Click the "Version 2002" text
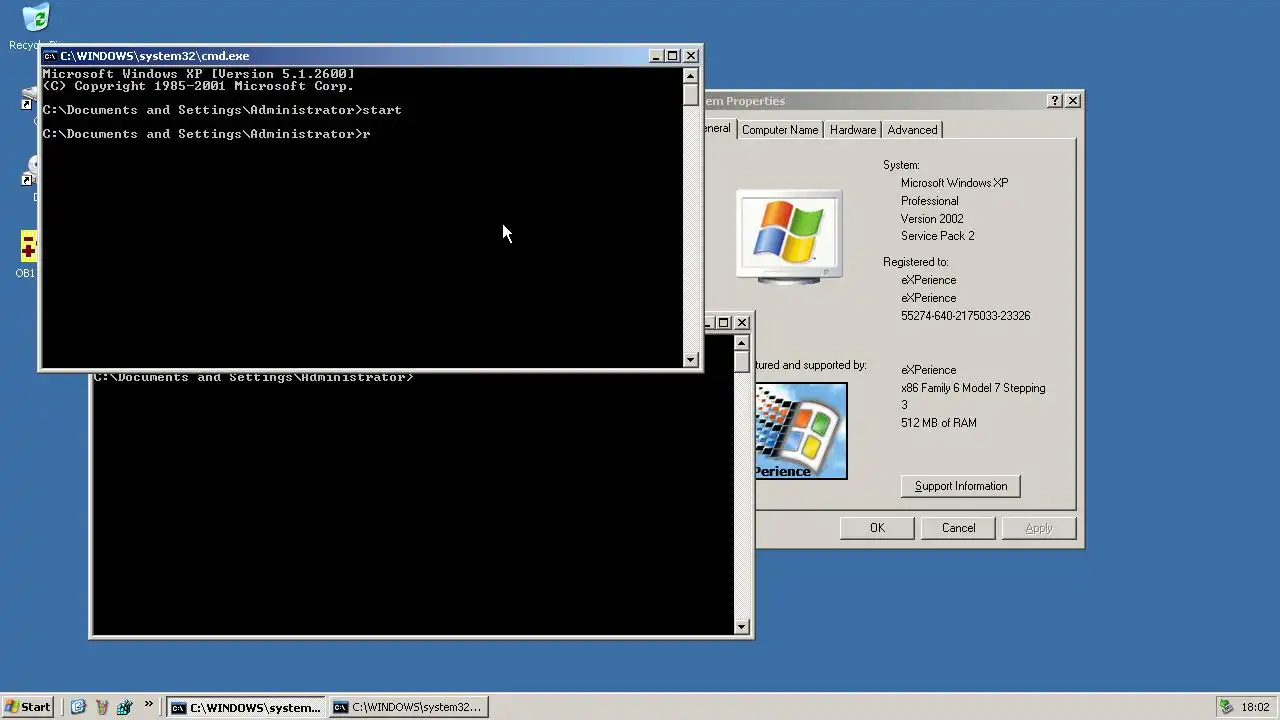This screenshot has width=1280, height=720. pos(932,219)
